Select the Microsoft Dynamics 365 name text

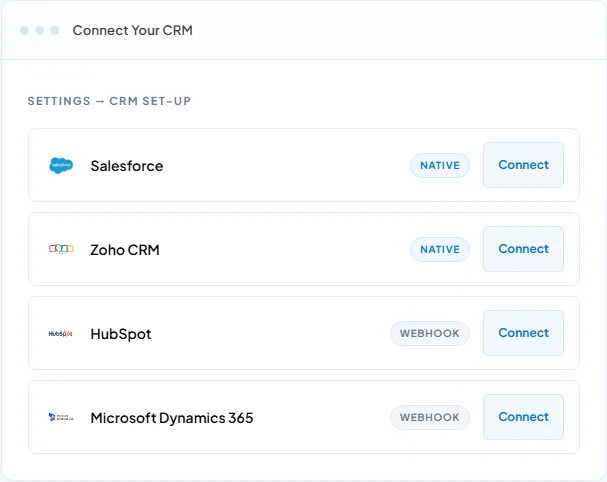point(172,418)
